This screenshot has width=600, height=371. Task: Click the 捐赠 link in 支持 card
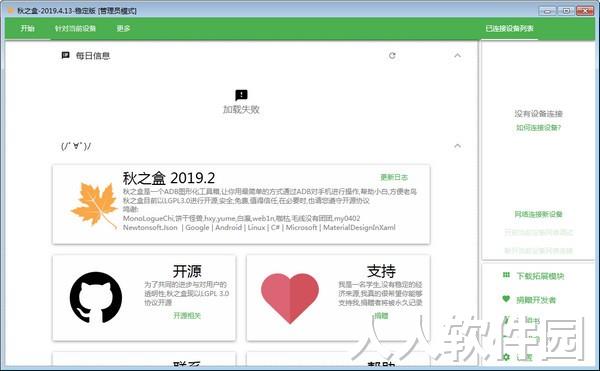[381, 316]
